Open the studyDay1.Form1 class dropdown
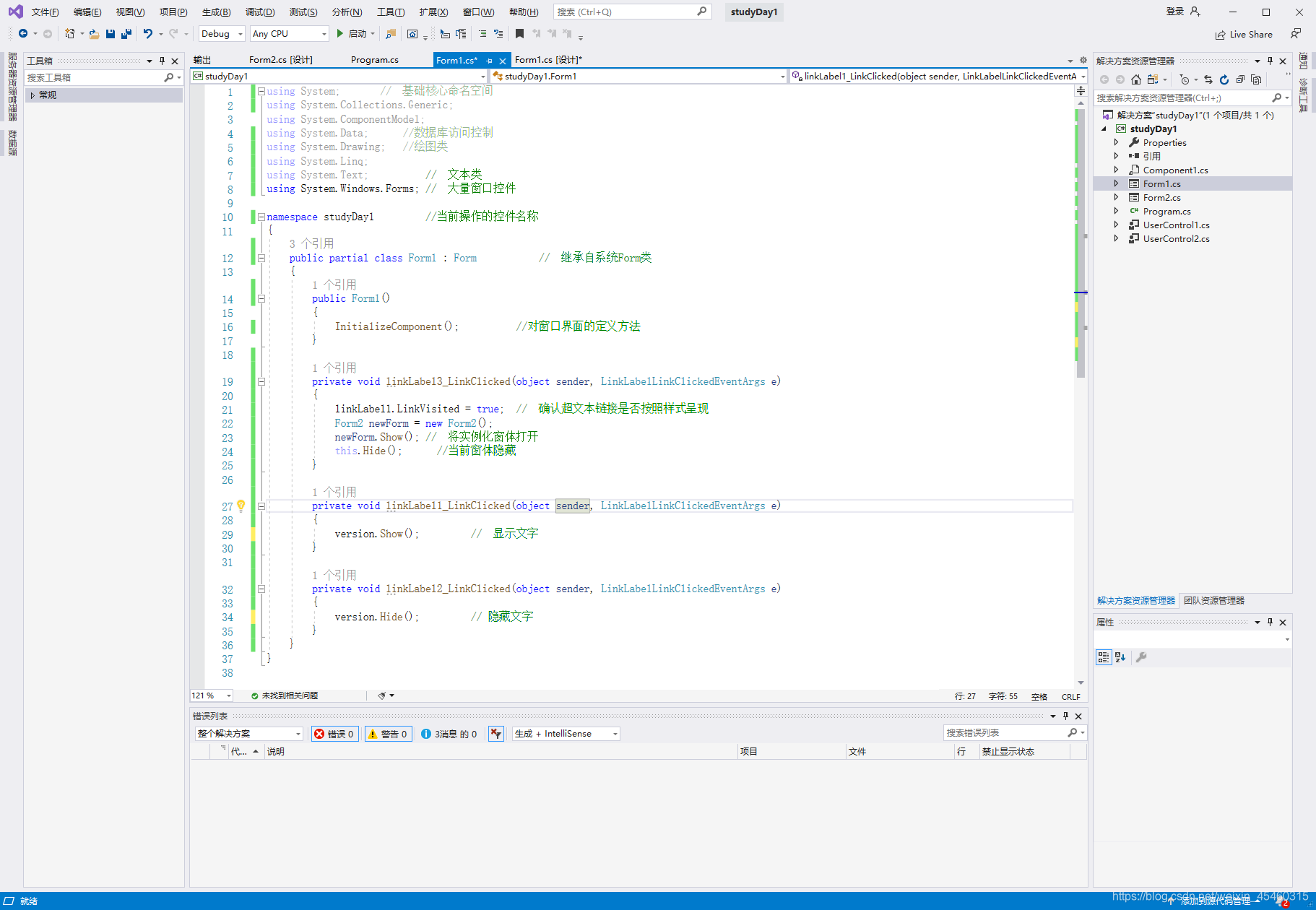The width and height of the screenshot is (1316, 910). 638,76
